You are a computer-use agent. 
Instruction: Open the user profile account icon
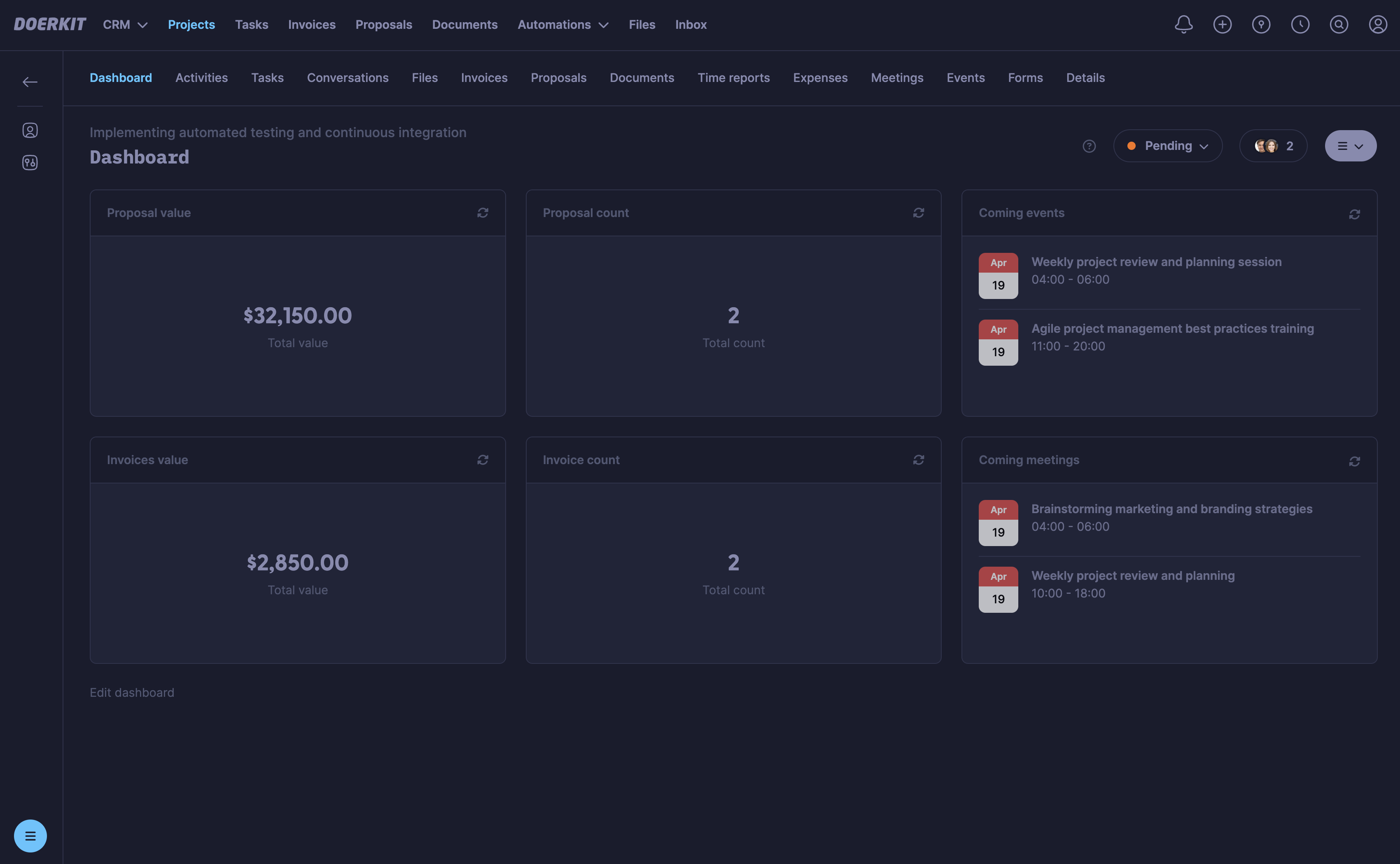(1378, 25)
